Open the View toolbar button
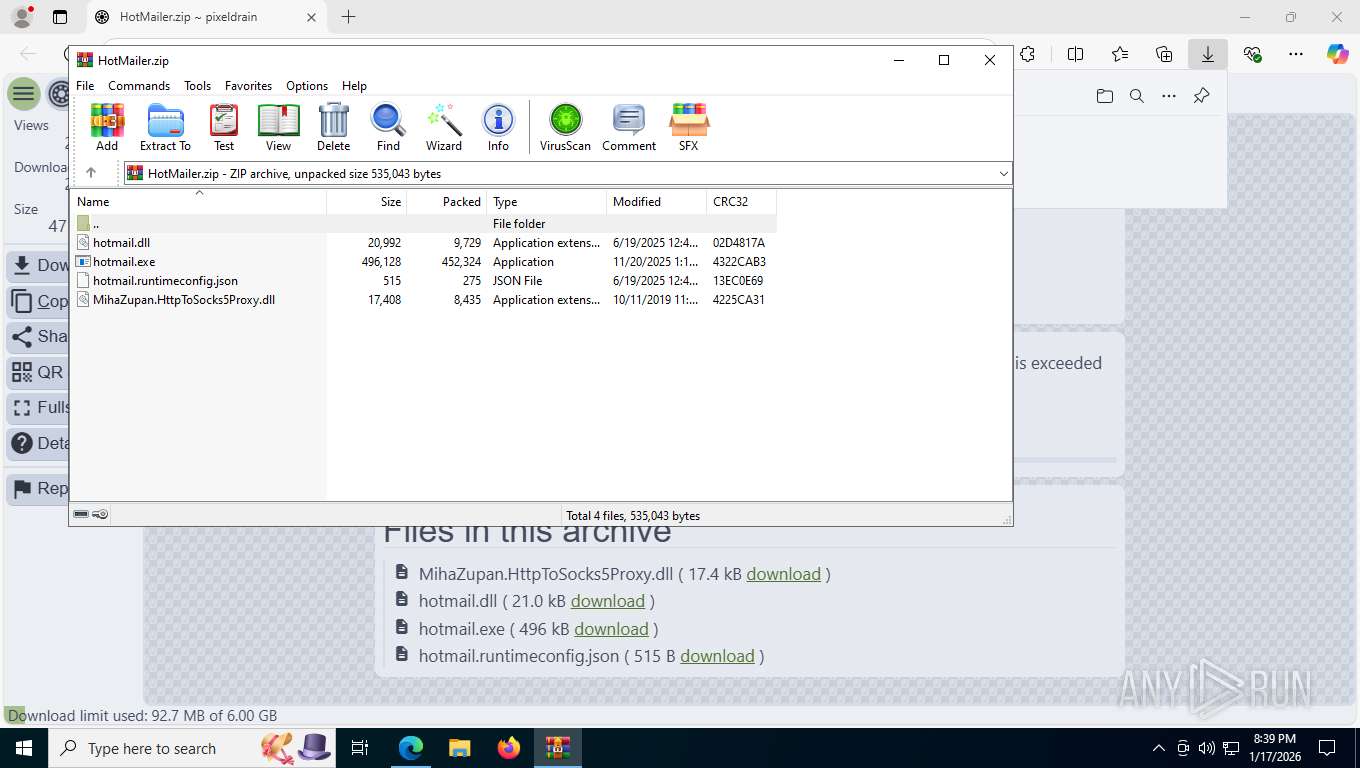The image size is (1360, 768). point(278,127)
